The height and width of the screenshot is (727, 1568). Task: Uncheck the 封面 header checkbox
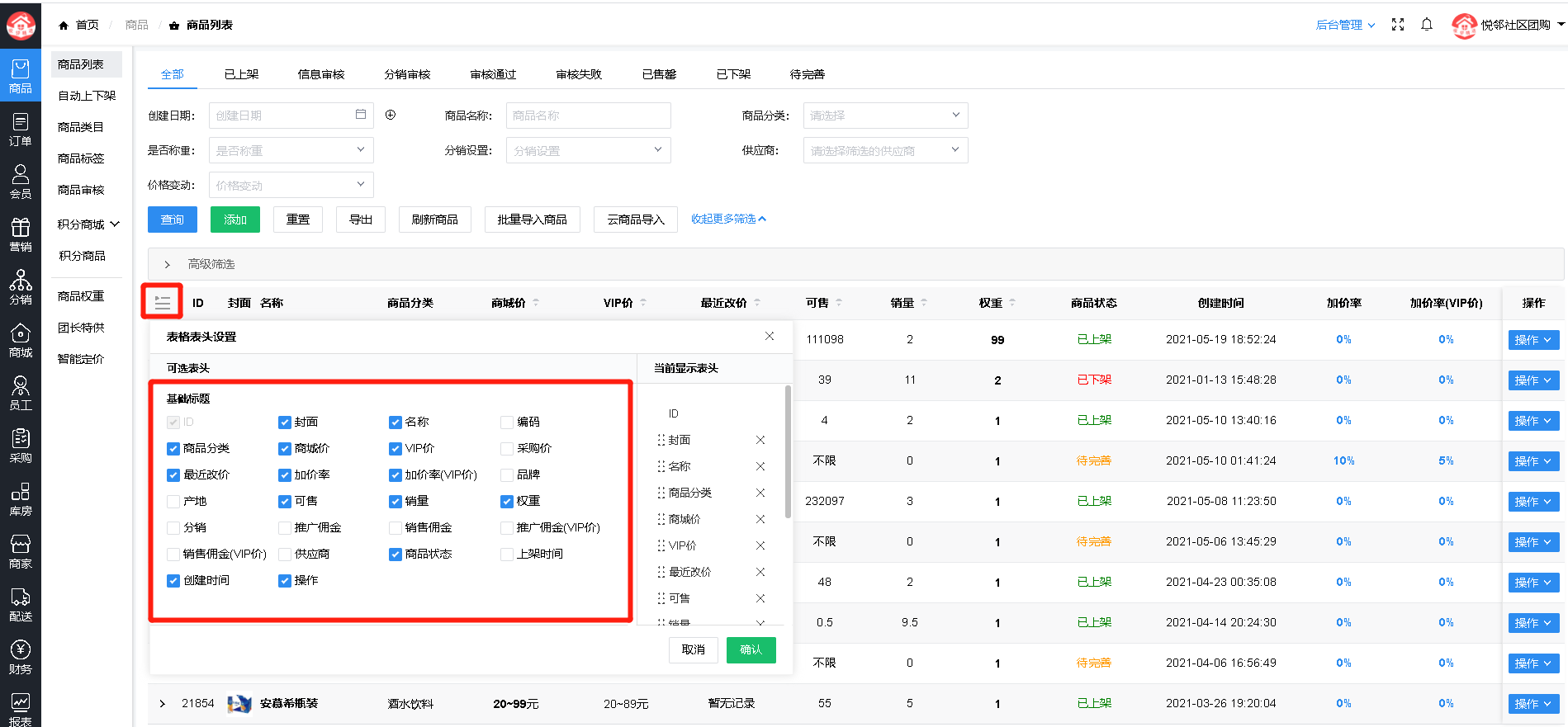point(285,423)
